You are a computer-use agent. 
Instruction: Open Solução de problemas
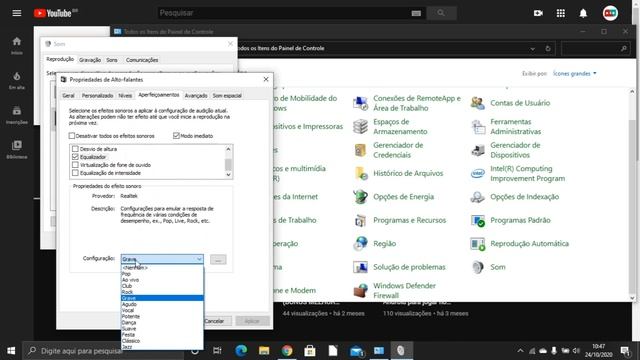(399, 267)
